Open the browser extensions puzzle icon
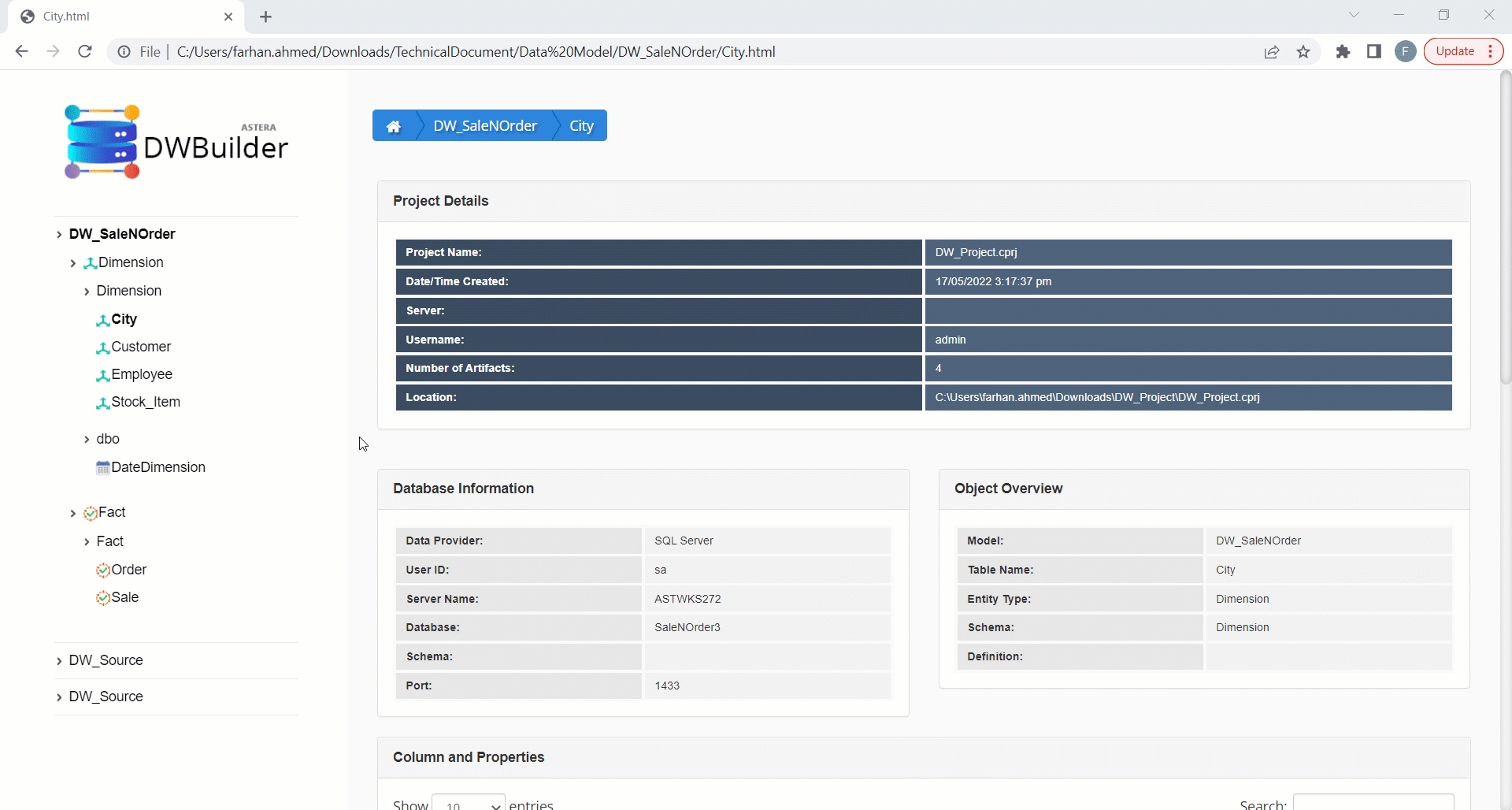Viewport: 1512px width, 810px height. (x=1343, y=52)
